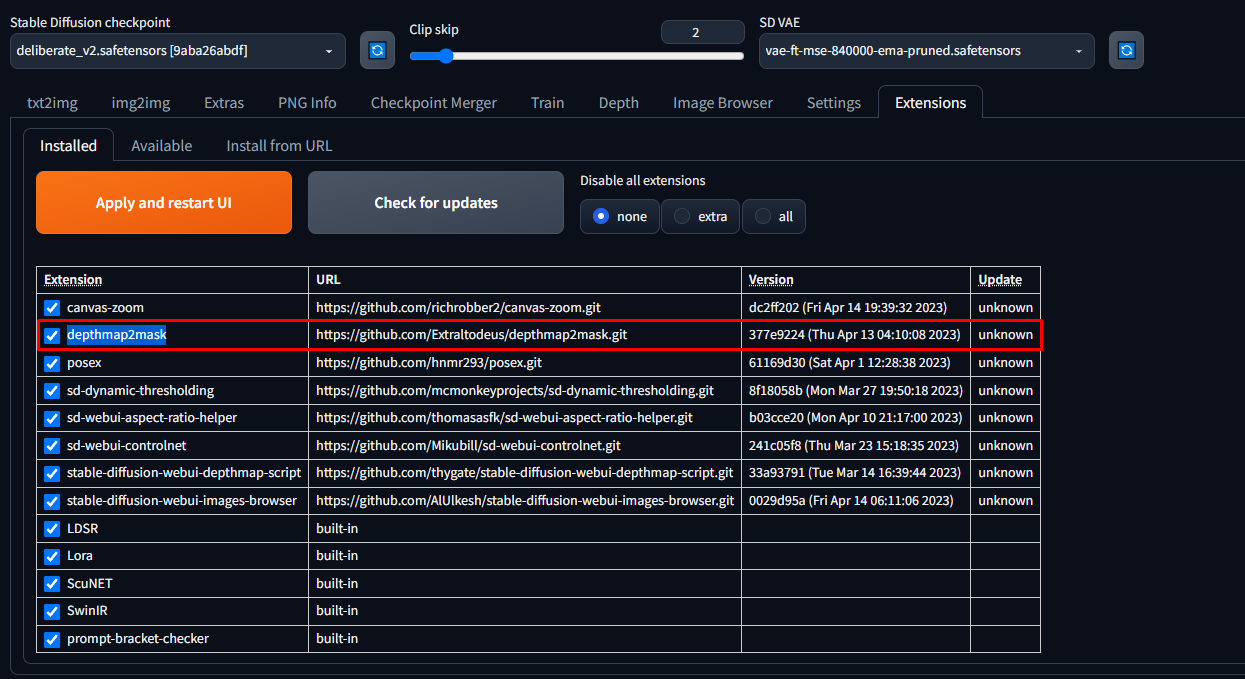Viewport: 1245px width, 679px height.
Task: Click Check for updates button
Action: (x=436, y=203)
